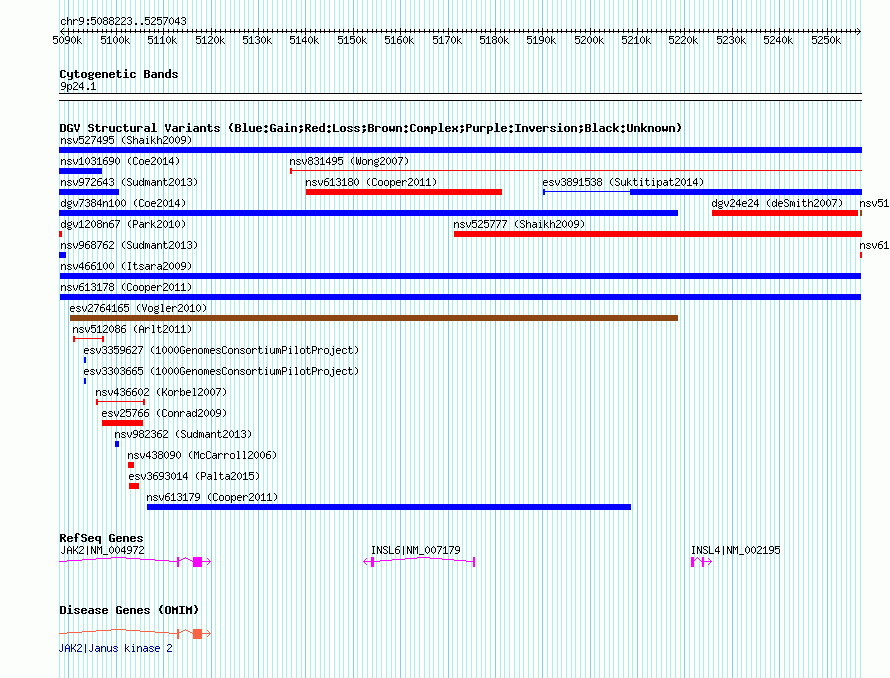Image resolution: width=890 pixels, height=678 pixels.
Task: Open the nsv527495 (Shaikh2009) label
Action: click(126, 140)
